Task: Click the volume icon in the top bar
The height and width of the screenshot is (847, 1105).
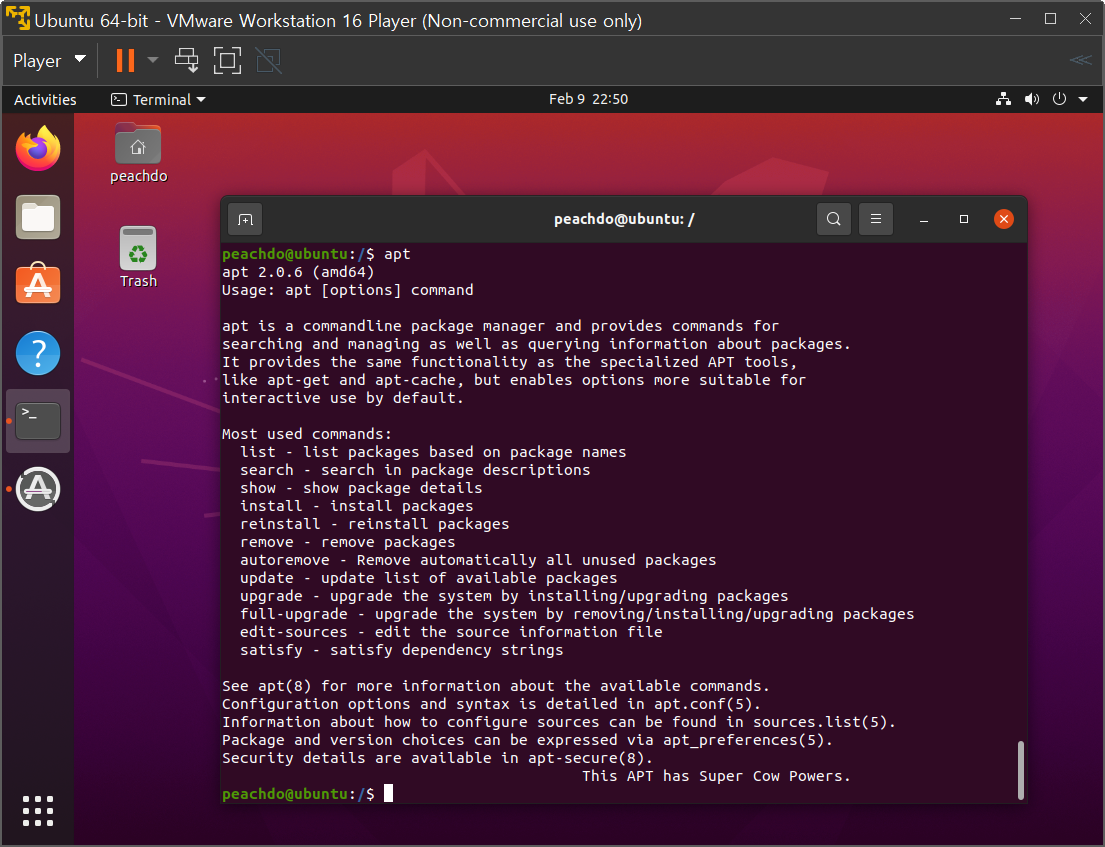Action: 1032,99
